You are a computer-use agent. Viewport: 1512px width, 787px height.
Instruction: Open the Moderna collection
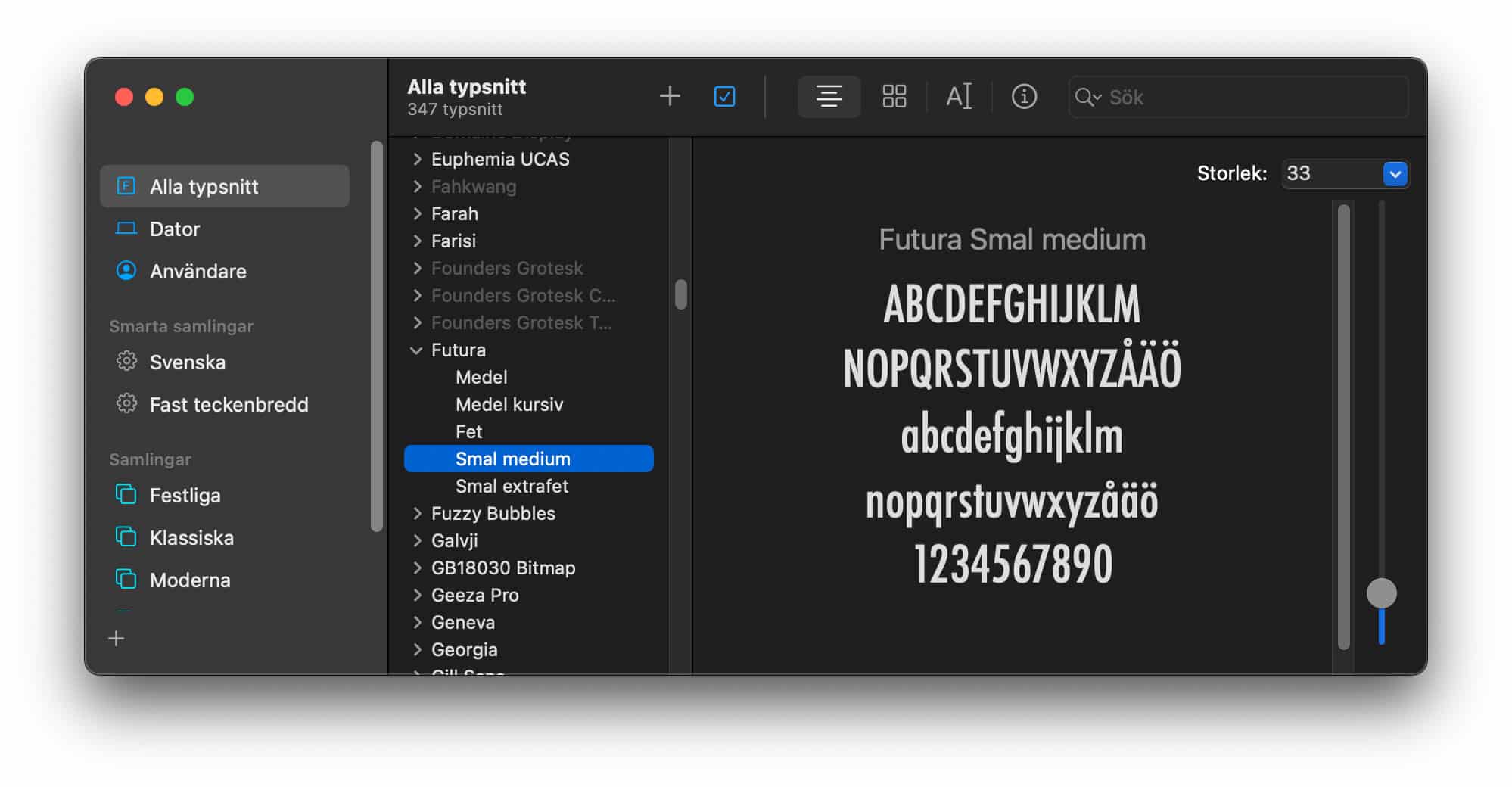pos(225,580)
